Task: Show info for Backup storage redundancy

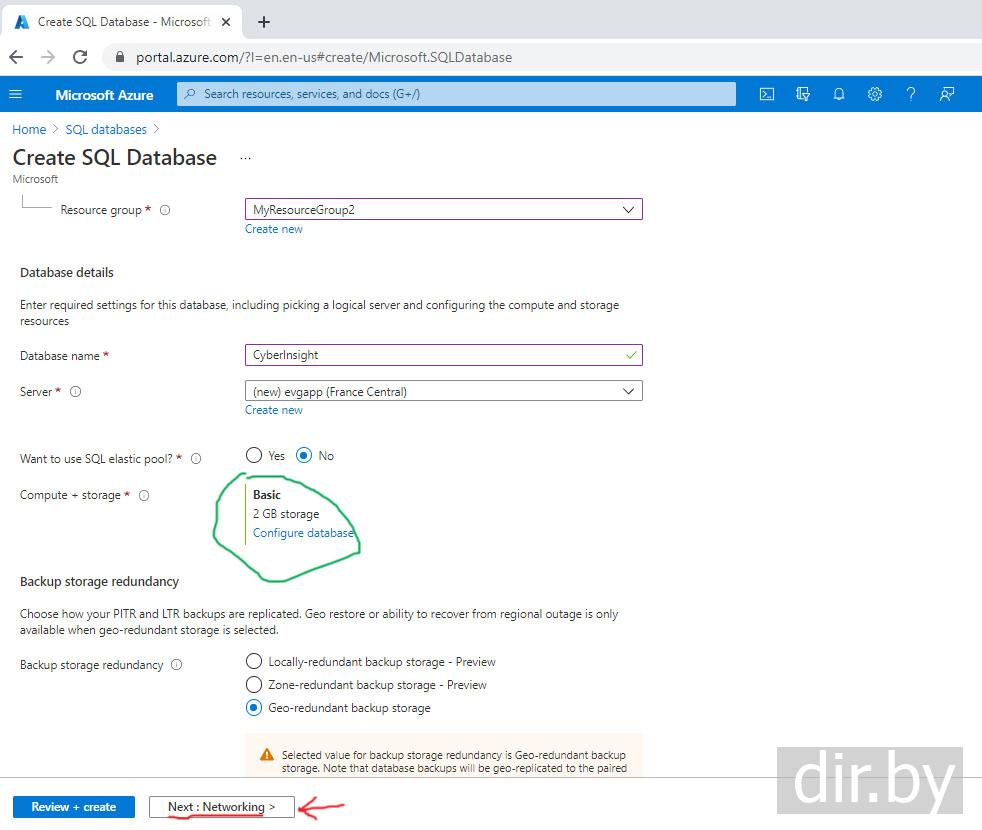Action: pos(177,665)
